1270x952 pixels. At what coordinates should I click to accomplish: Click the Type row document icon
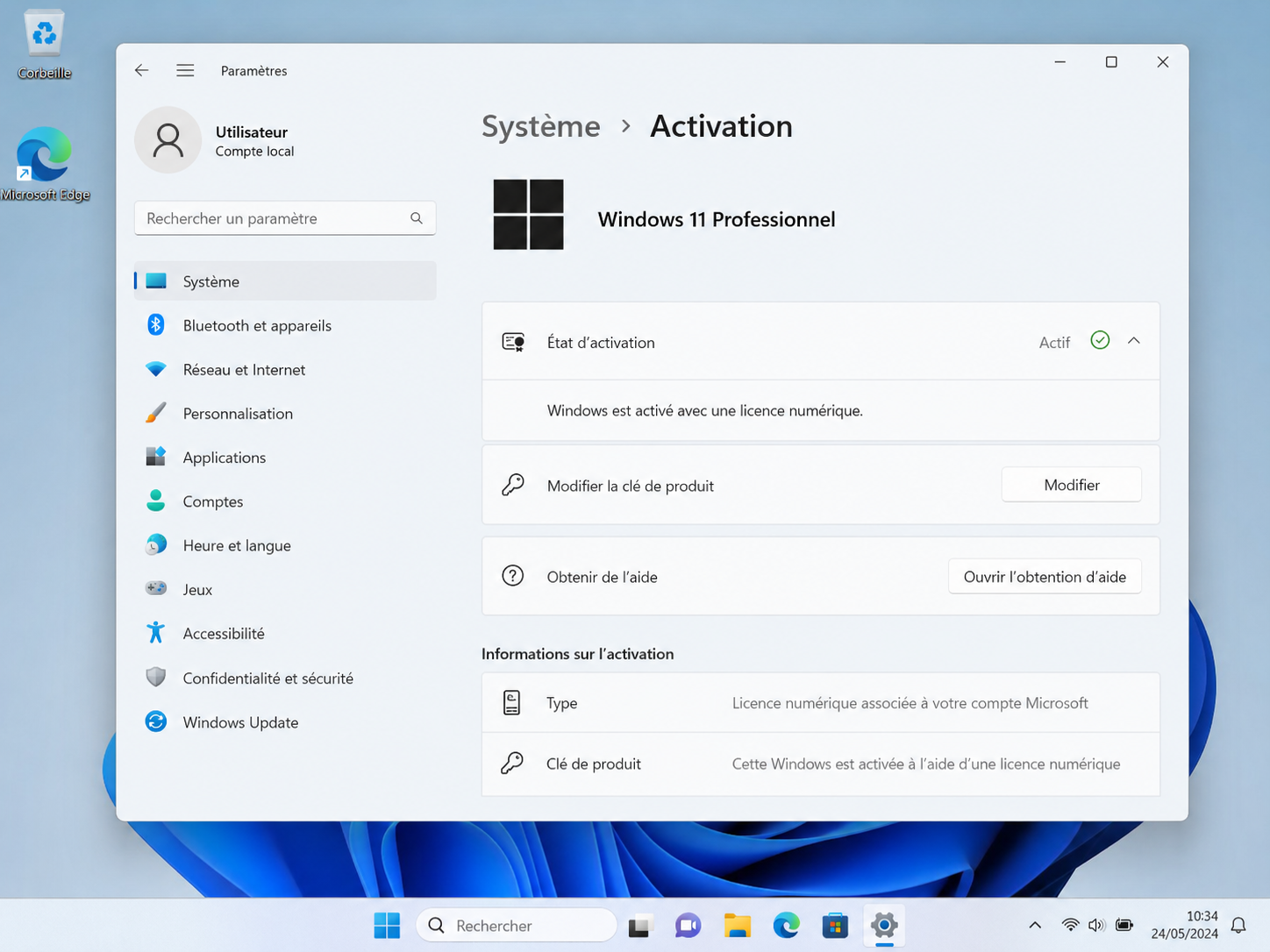[x=512, y=702]
